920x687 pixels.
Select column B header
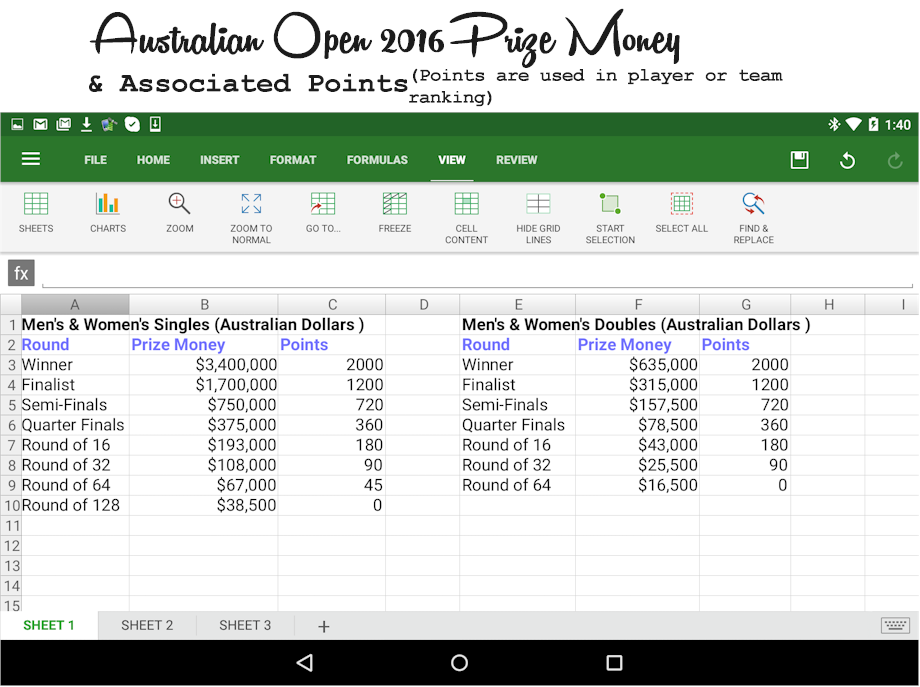coord(204,304)
